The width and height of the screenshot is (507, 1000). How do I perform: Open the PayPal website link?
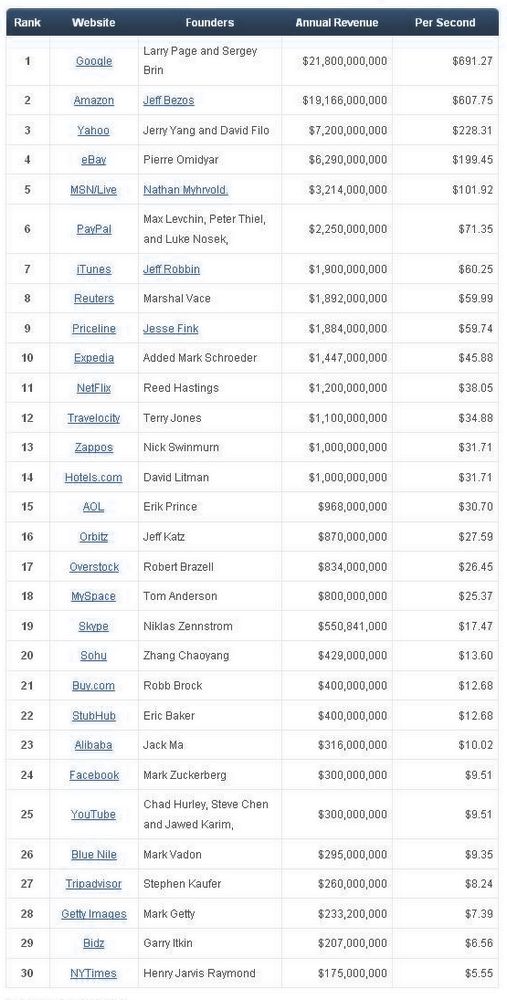coord(94,228)
